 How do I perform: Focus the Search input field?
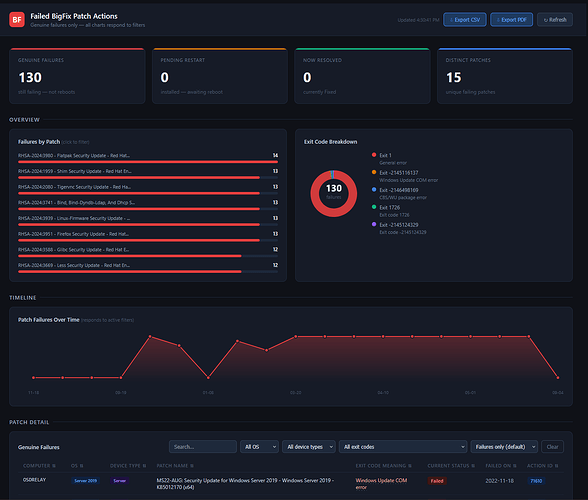203,447
